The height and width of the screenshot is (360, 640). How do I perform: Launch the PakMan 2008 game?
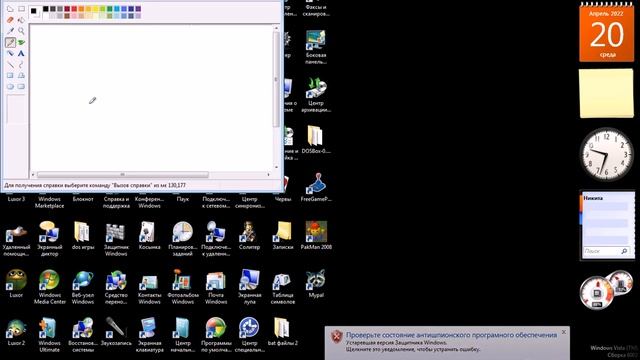click(x=316, y=236)
